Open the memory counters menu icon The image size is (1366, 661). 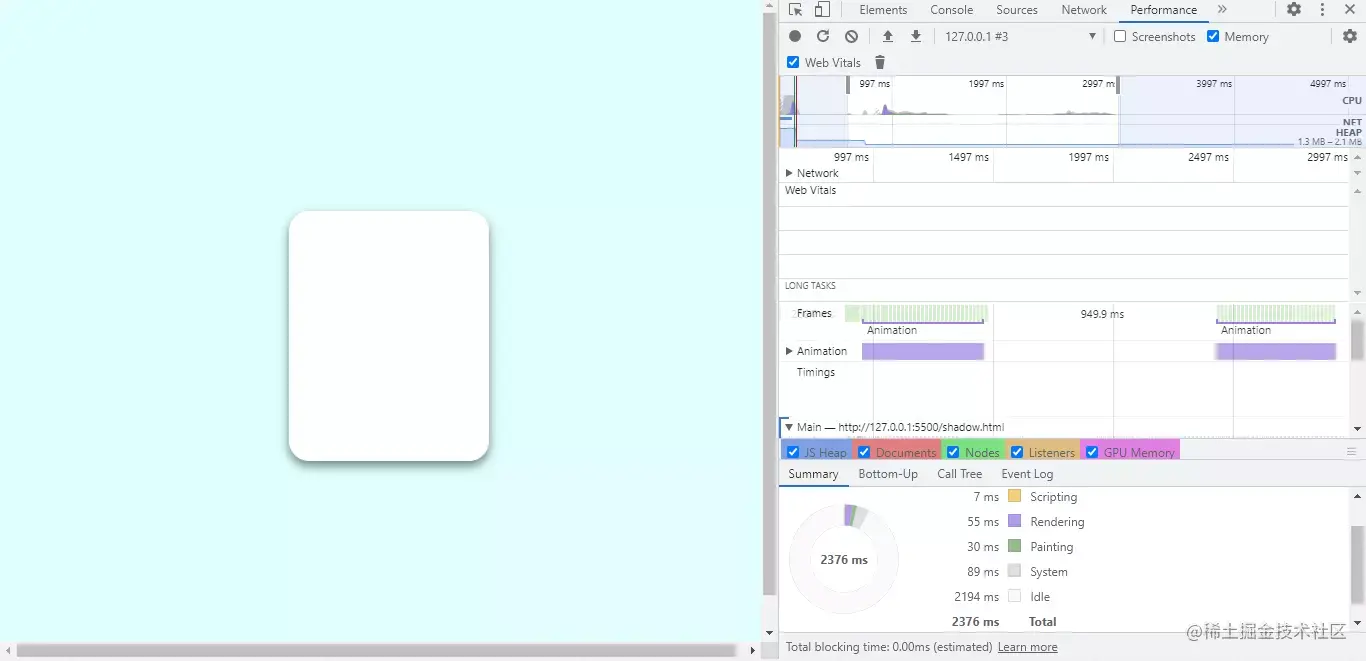pyautogui.click(x=1351, y=452)
